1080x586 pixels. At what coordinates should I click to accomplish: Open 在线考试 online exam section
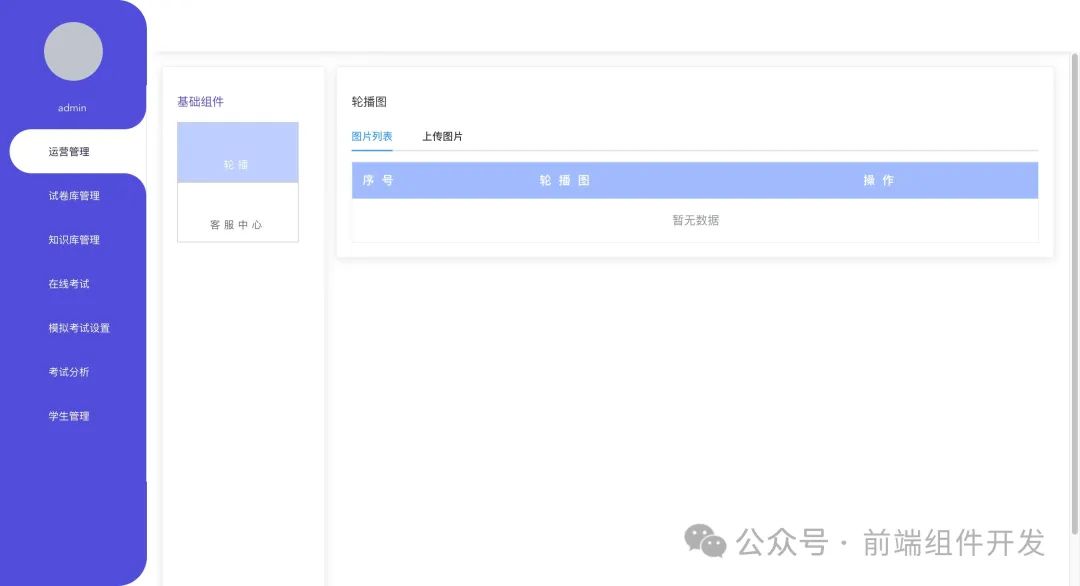[70, 283]
